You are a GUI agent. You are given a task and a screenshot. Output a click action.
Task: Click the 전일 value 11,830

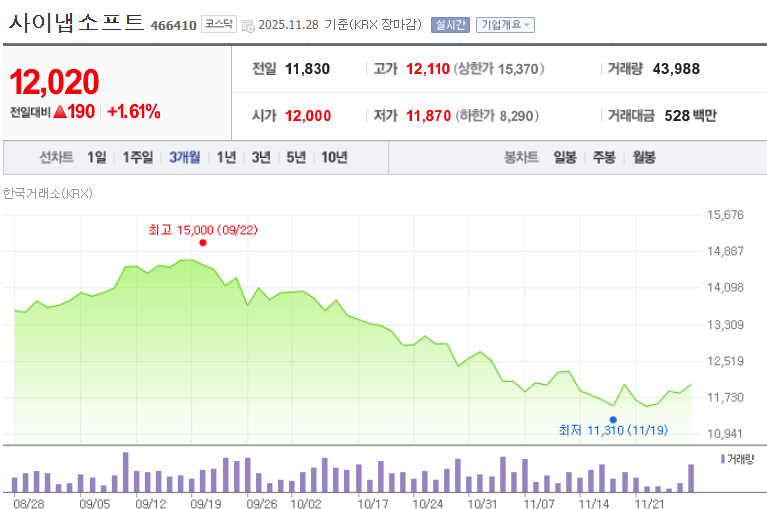click(x=307, y=69)
